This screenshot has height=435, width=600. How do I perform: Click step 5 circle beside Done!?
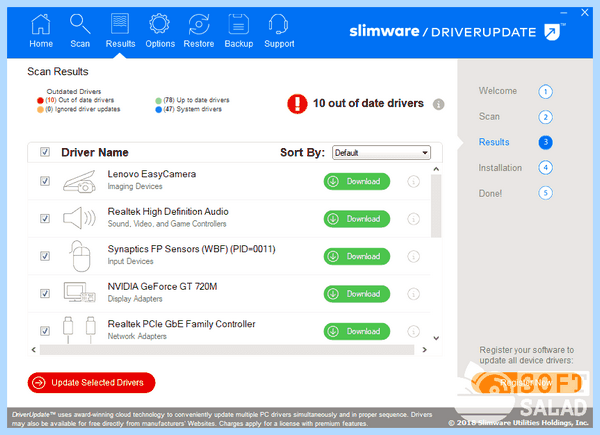545,193
